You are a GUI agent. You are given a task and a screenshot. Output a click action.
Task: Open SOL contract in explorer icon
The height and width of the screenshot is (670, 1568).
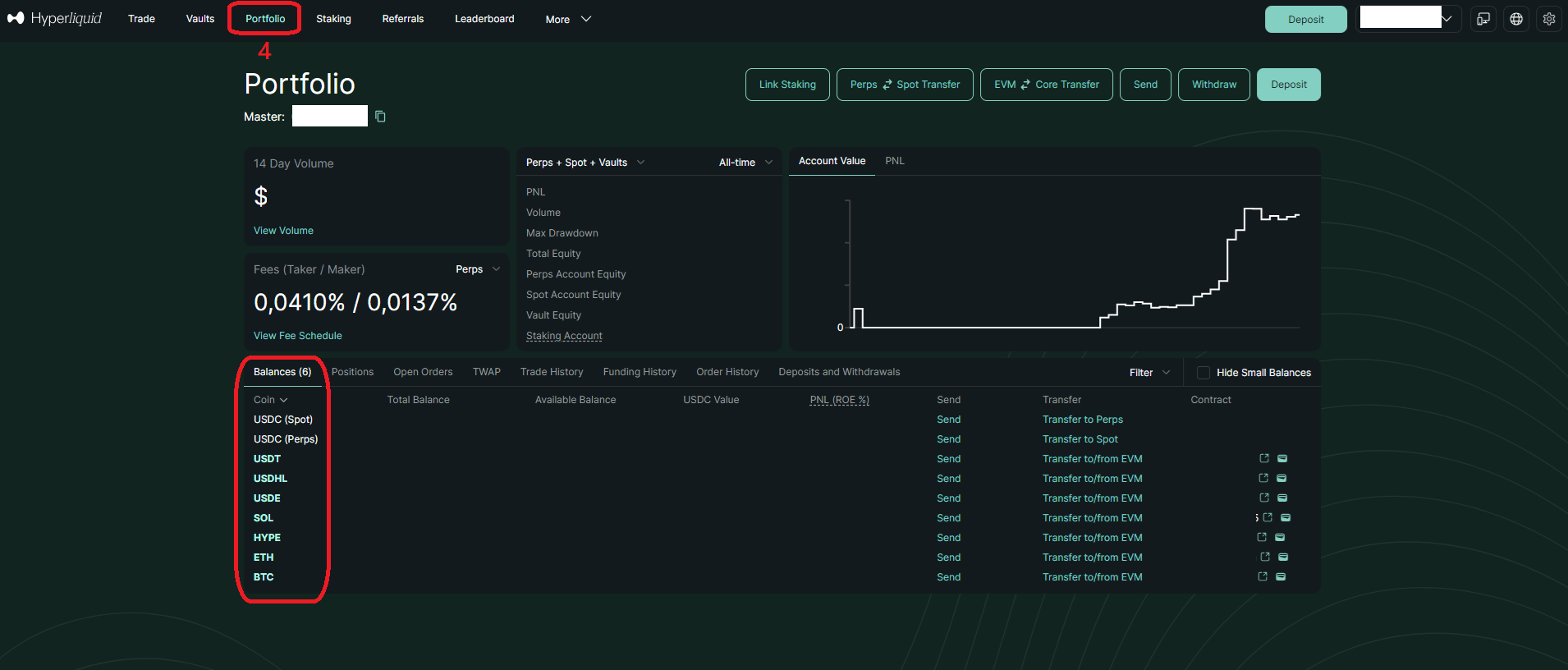click(x=1268, y=517)
